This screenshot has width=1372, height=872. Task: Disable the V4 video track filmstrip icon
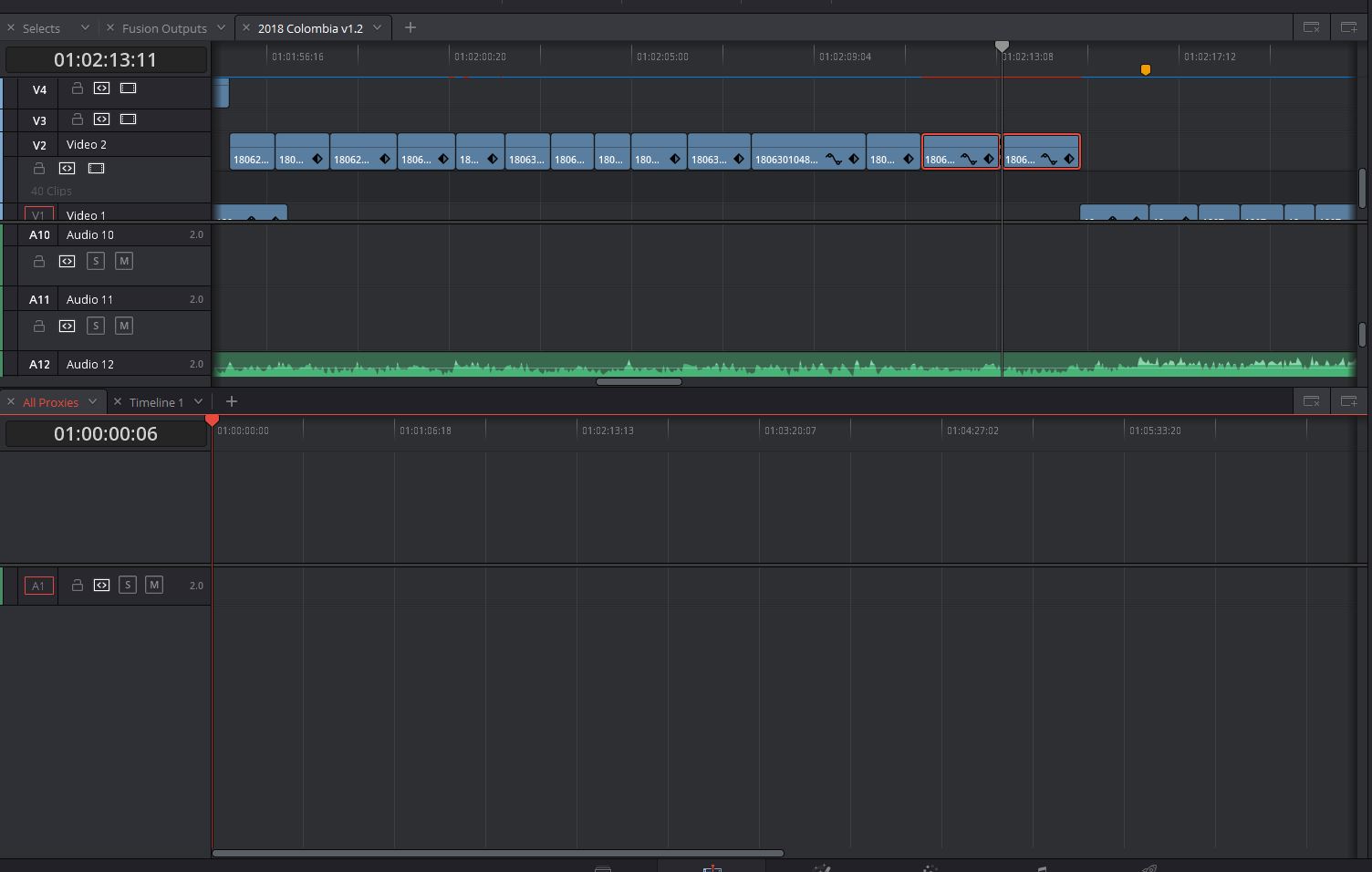pos(129,88)
